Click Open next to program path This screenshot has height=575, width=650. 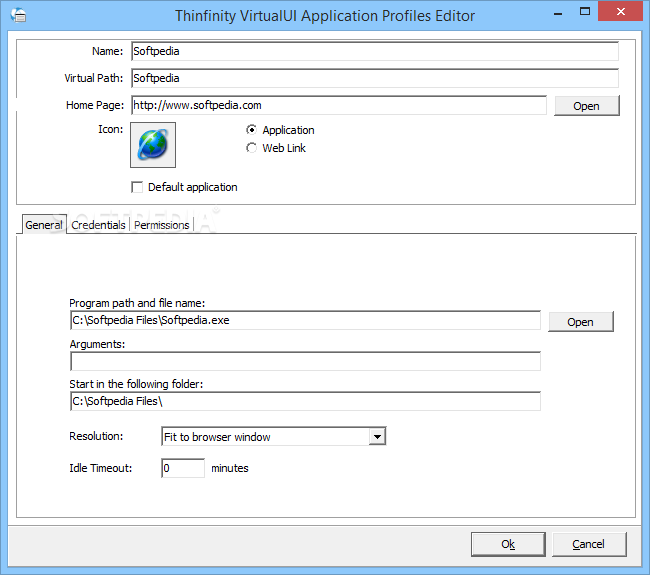coord(580,322)
